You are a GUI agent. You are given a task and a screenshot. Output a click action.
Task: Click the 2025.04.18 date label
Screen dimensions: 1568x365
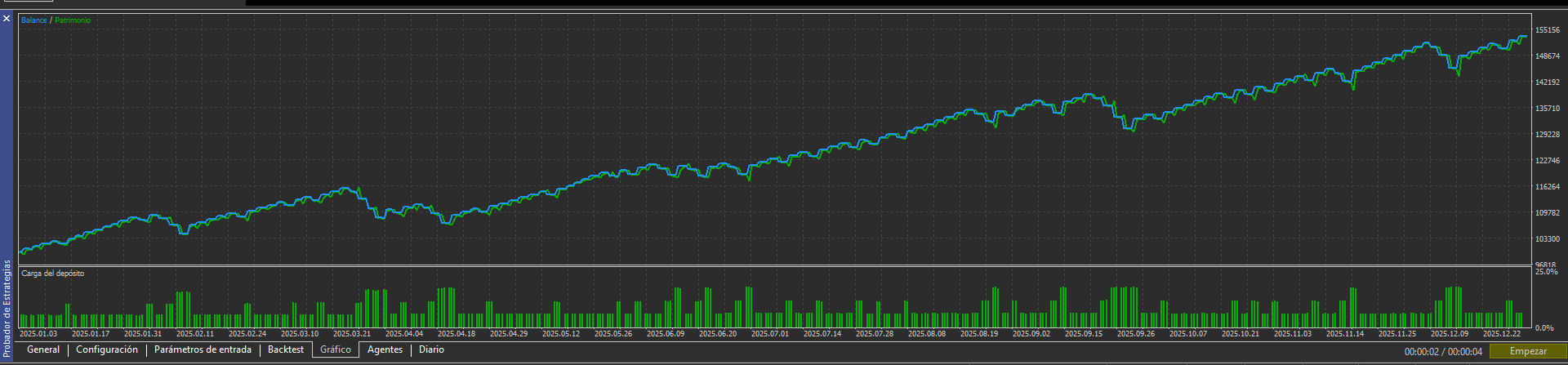(x=457, y=334)
